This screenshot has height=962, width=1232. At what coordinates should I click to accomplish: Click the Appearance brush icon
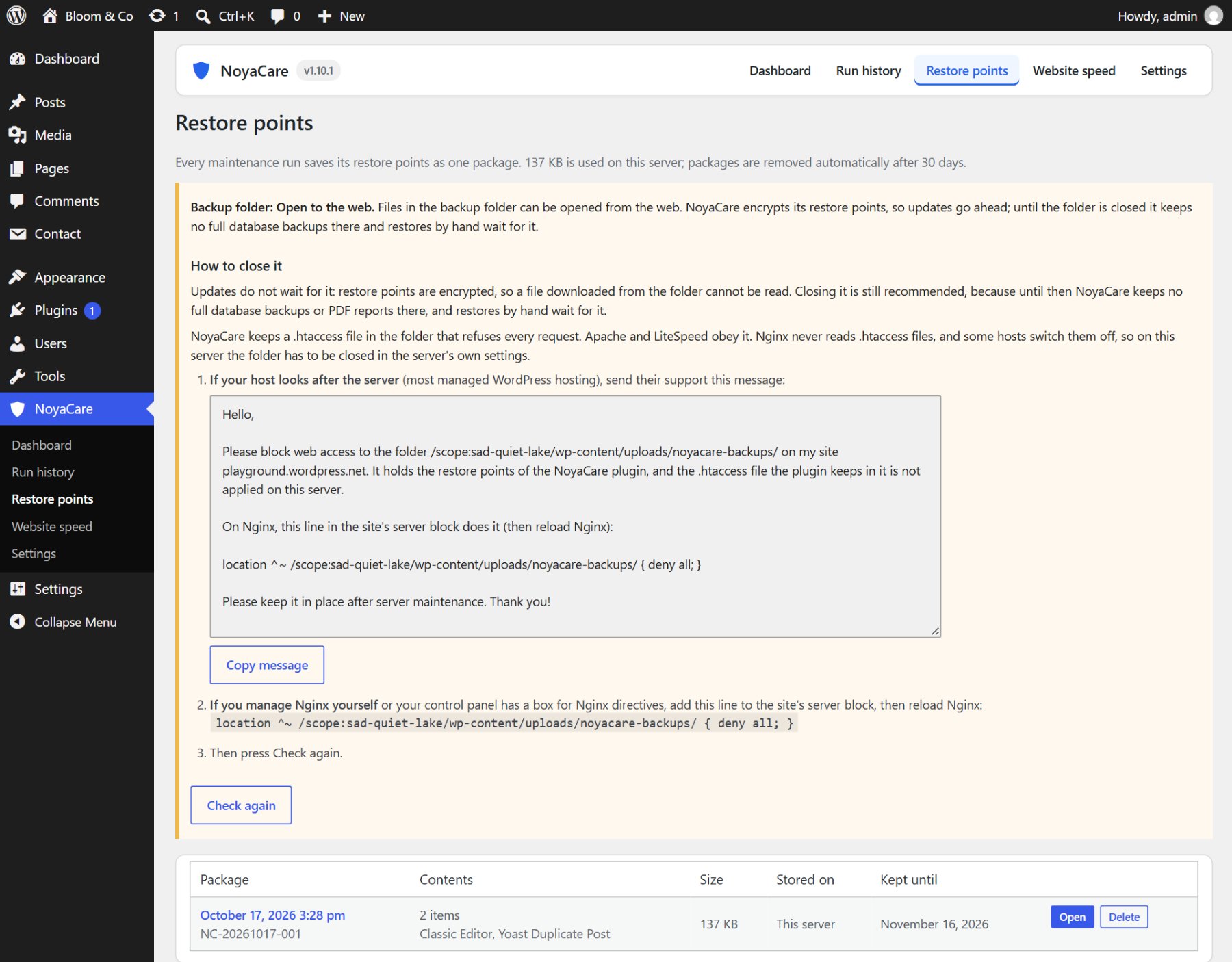pos(18,277)
